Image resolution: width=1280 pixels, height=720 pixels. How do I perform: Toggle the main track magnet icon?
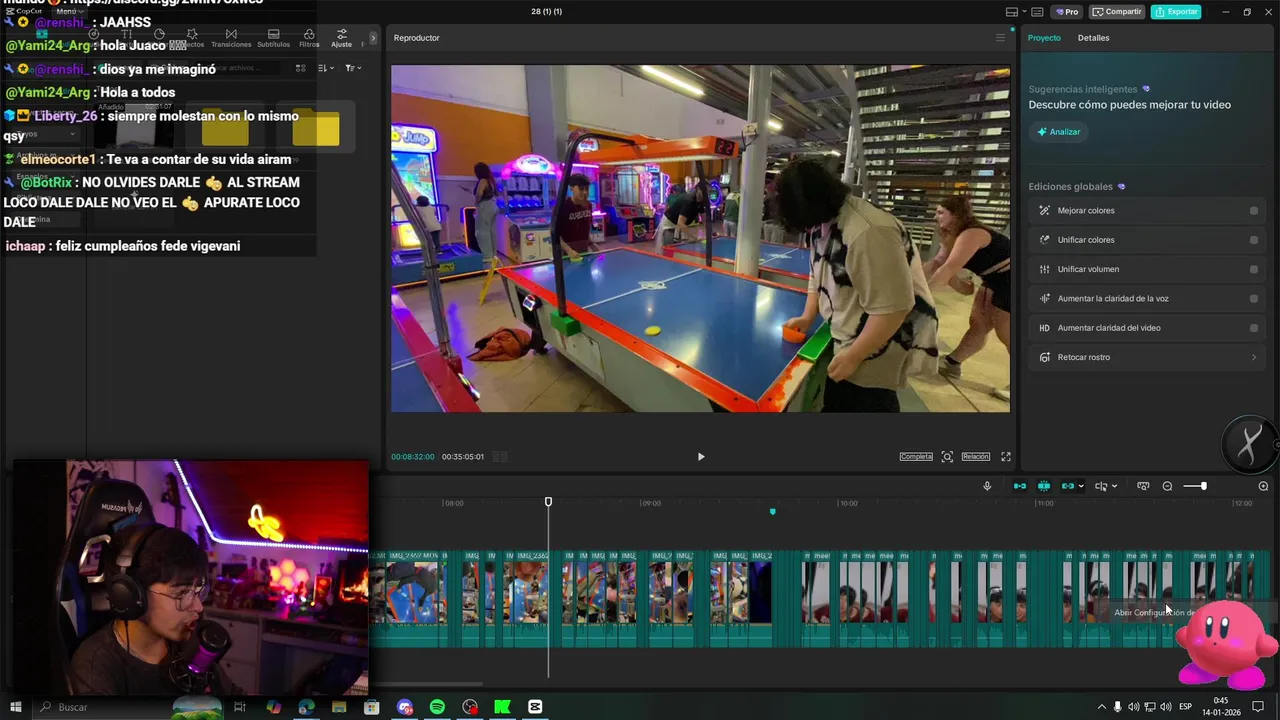point(1020,486)
